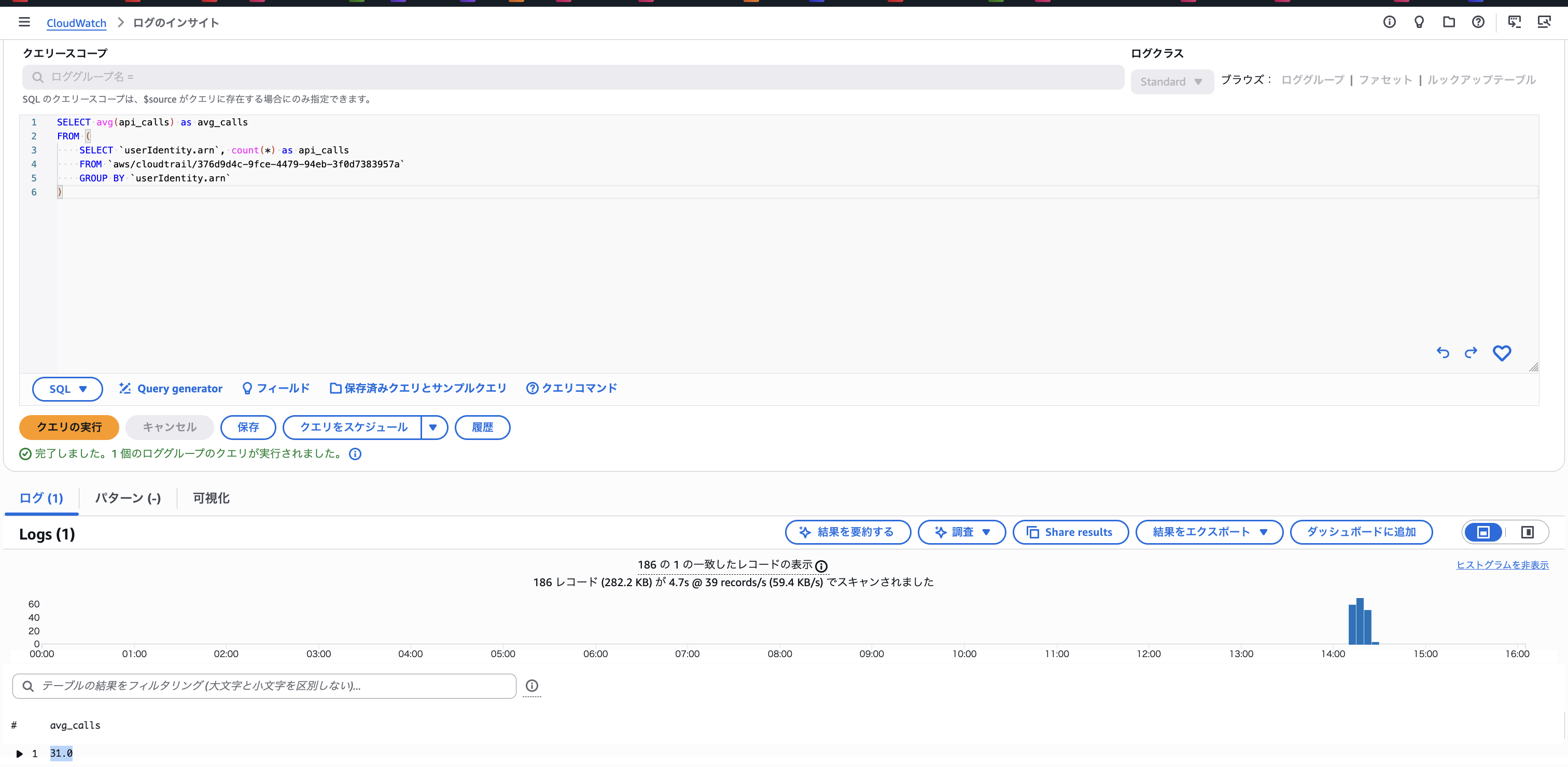1568x767 pixels.
Task: Open query 履歴 history
Action: pos(483,428)
